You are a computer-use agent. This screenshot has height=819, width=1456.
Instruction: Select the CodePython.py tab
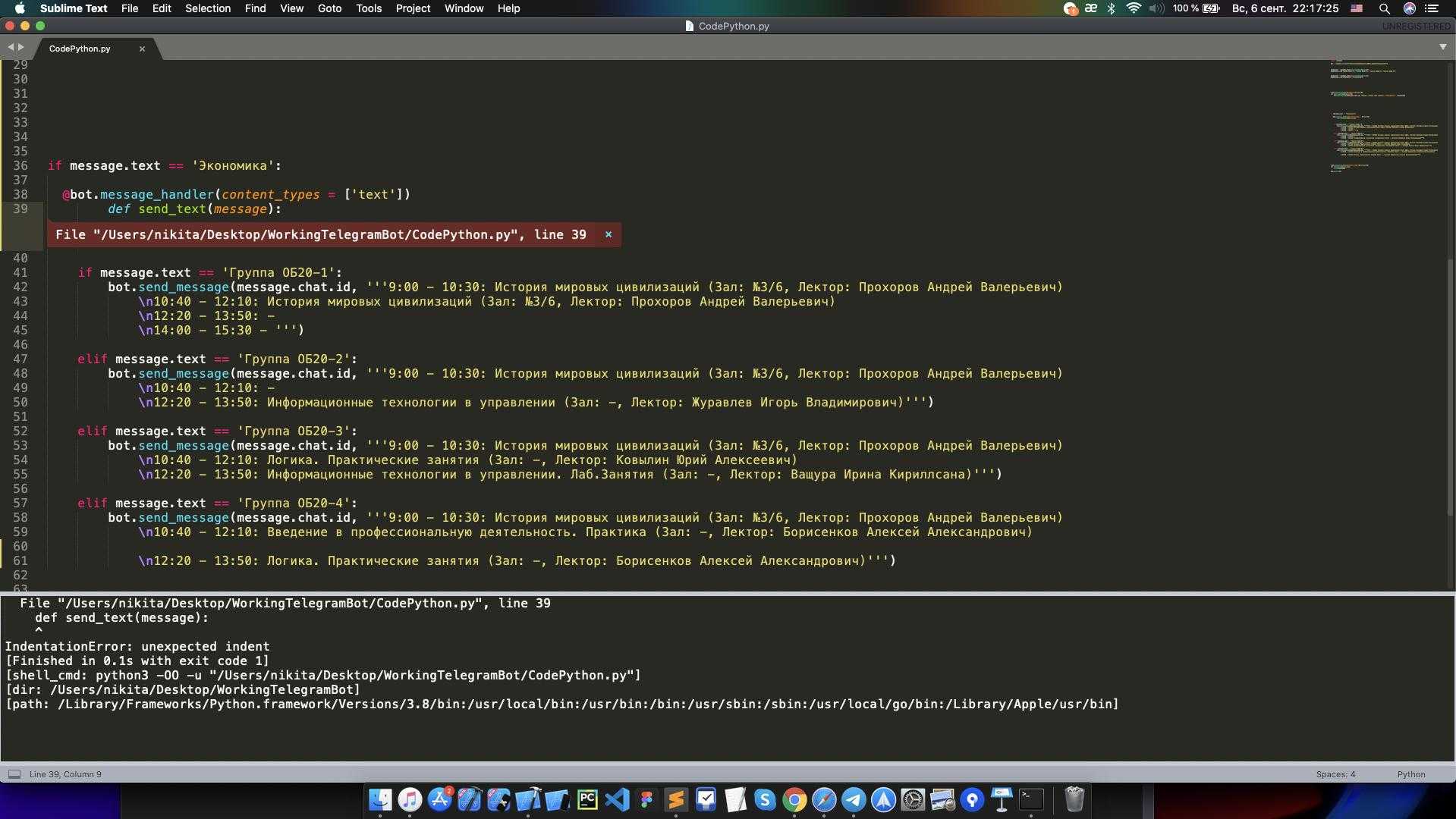(80, 49)
